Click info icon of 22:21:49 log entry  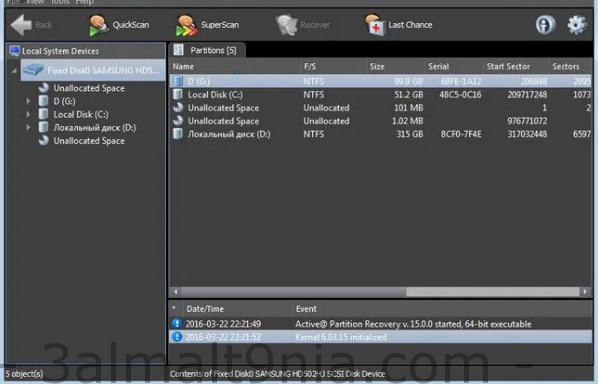tap(177, 323)
